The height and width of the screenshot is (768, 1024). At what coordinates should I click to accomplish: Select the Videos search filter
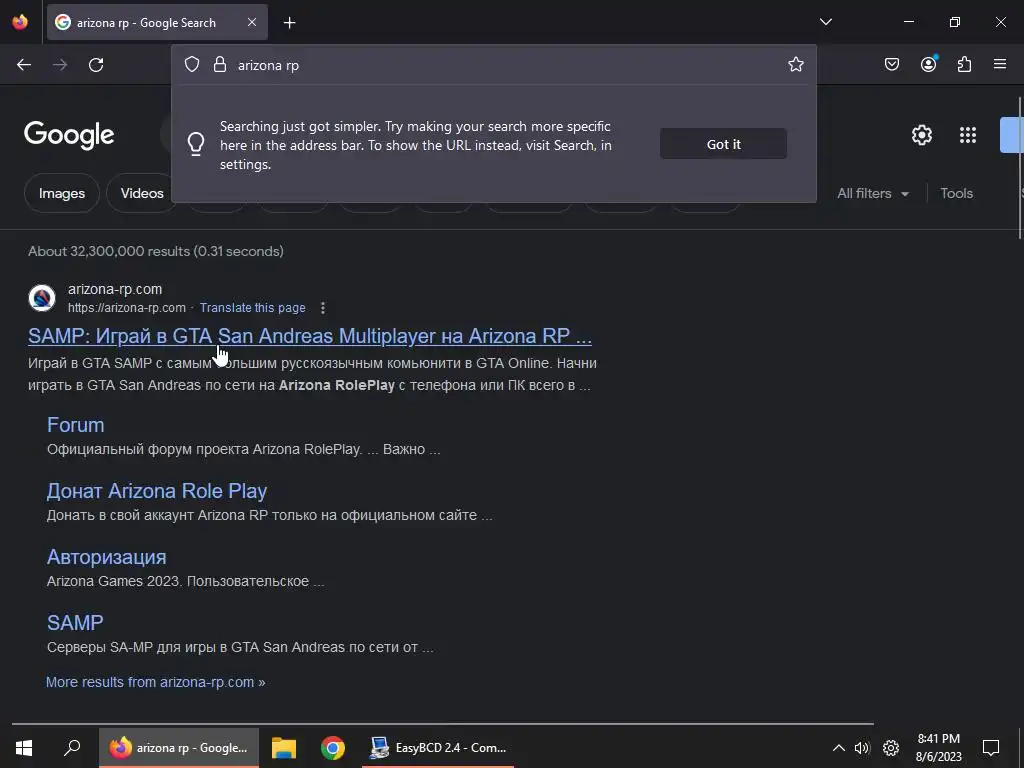pos(142,193)
